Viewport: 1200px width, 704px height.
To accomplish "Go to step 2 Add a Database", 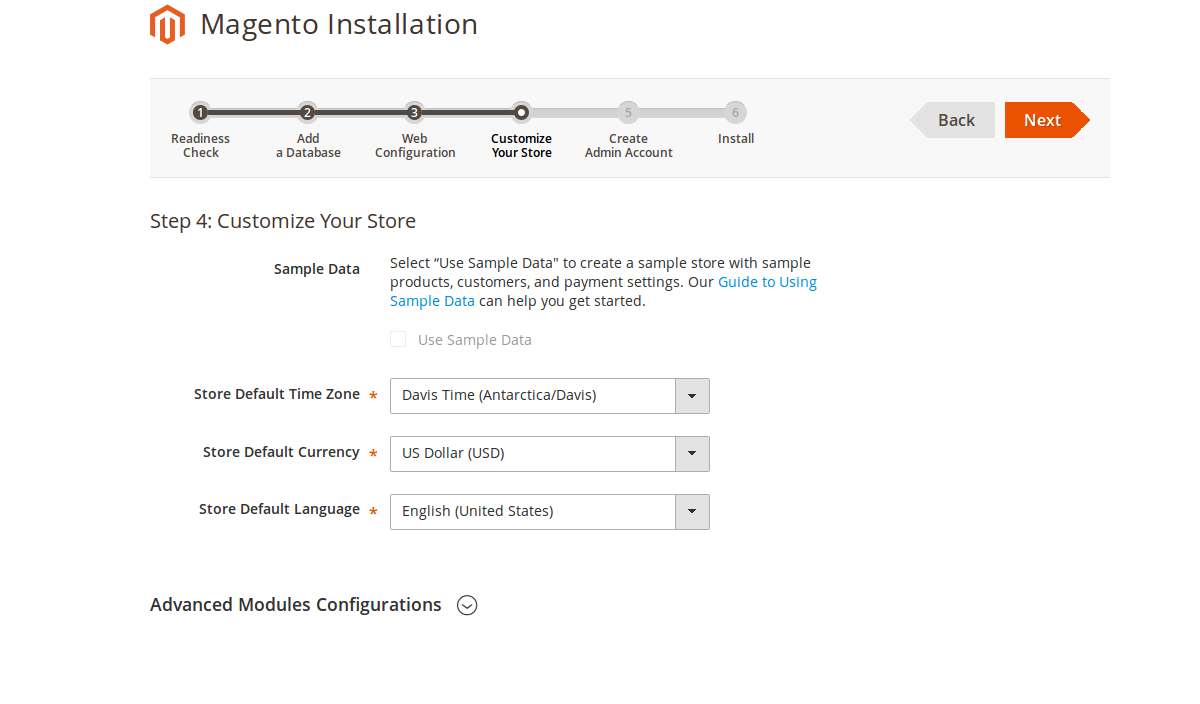I will [x=308, y=131].
